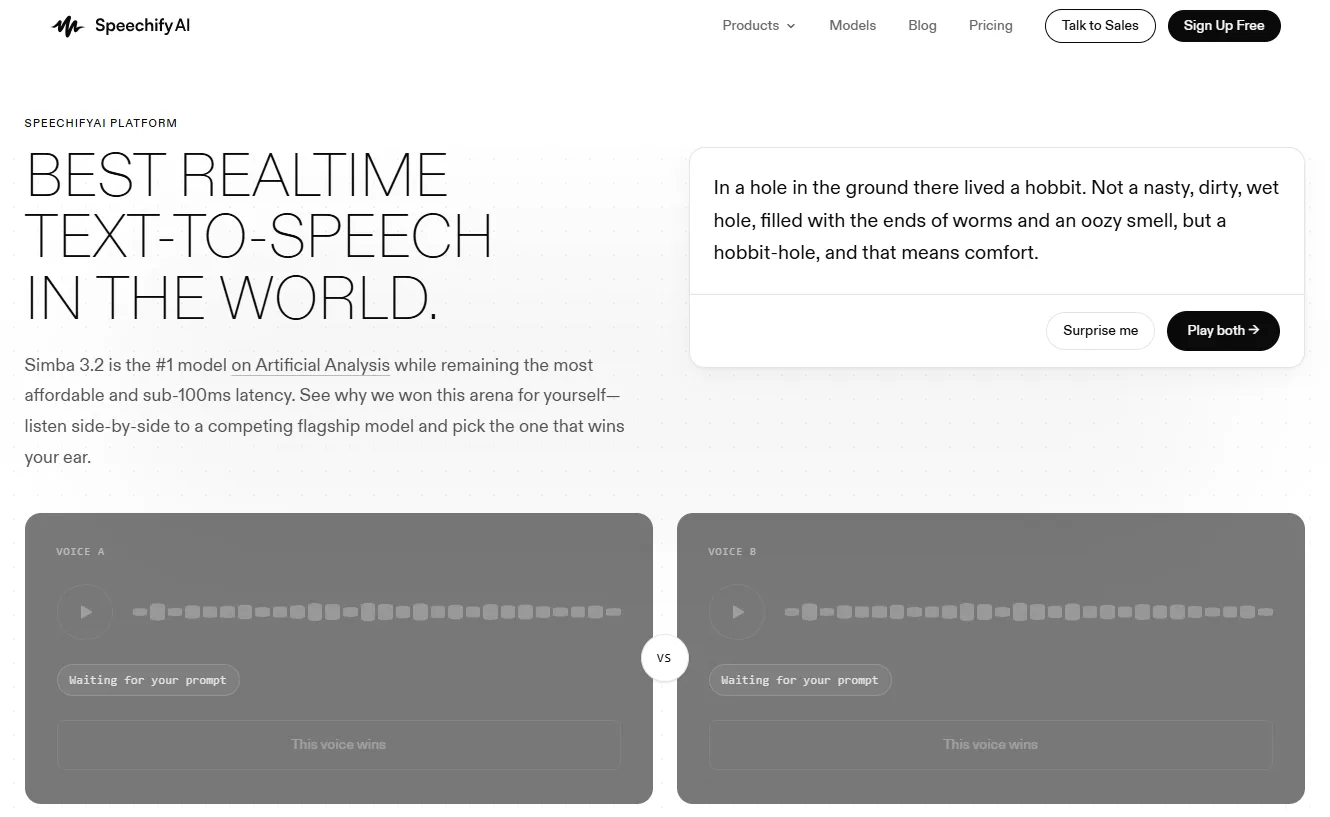This screenshot has height=817, width=1330.
Task: Open the Speechify AI home link text
Action: 142,26
